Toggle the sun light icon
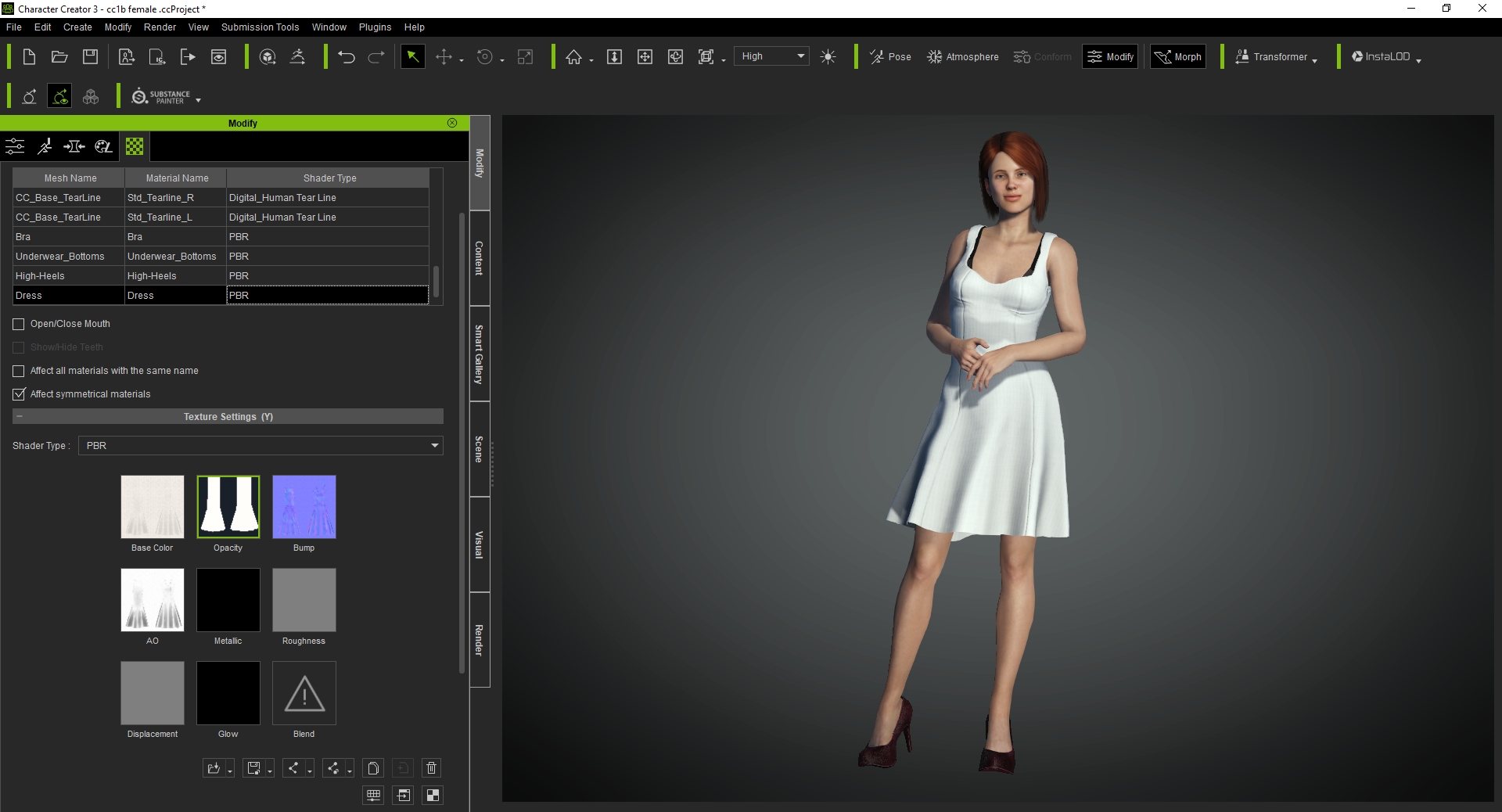 click(828, 56)
